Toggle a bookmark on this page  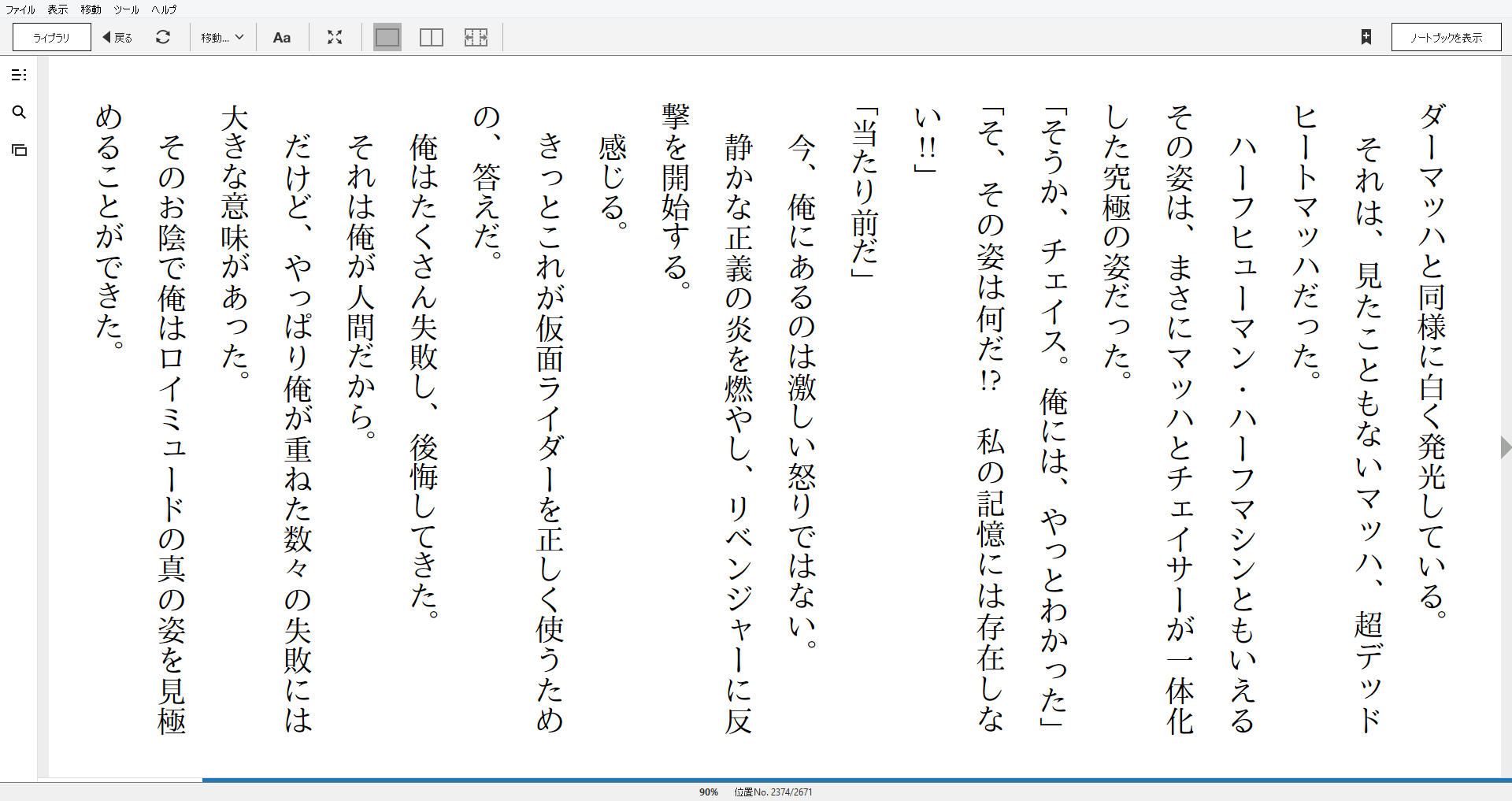[1367, 36]
